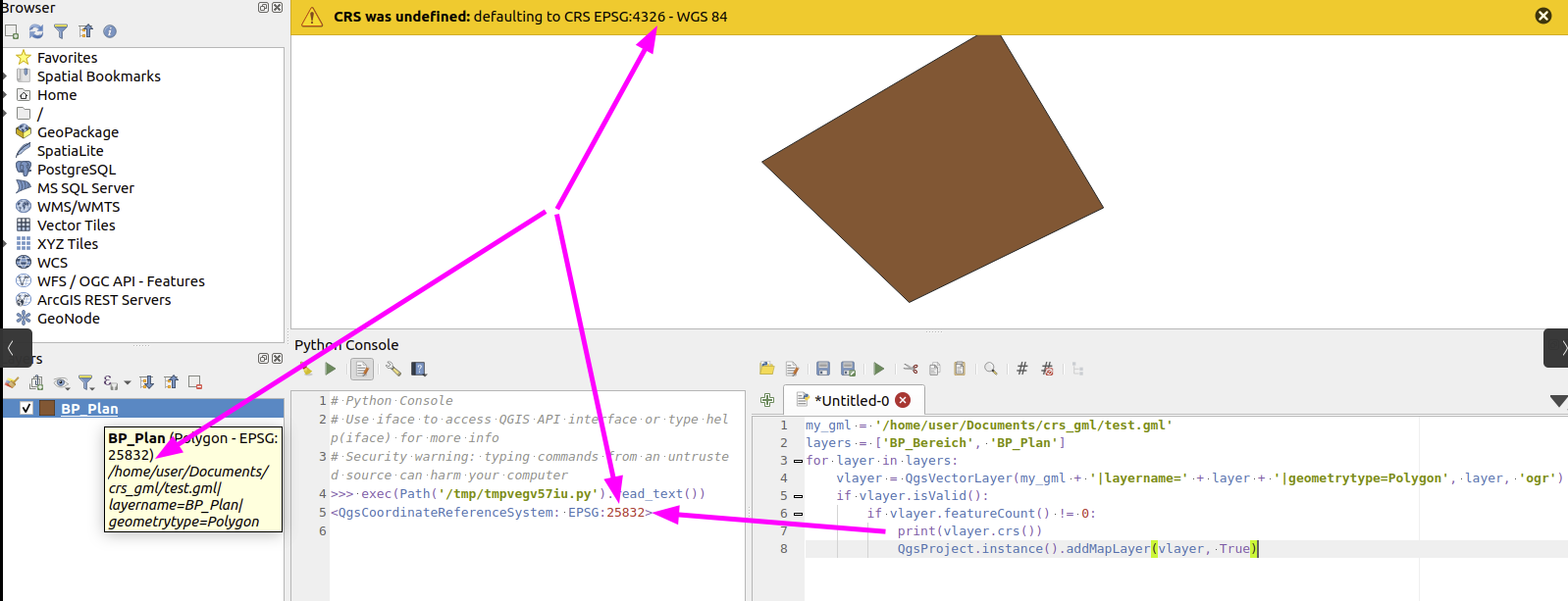Select XYZ Tiles entry
Screen dimensions: 1568x601
click(68, 244)
